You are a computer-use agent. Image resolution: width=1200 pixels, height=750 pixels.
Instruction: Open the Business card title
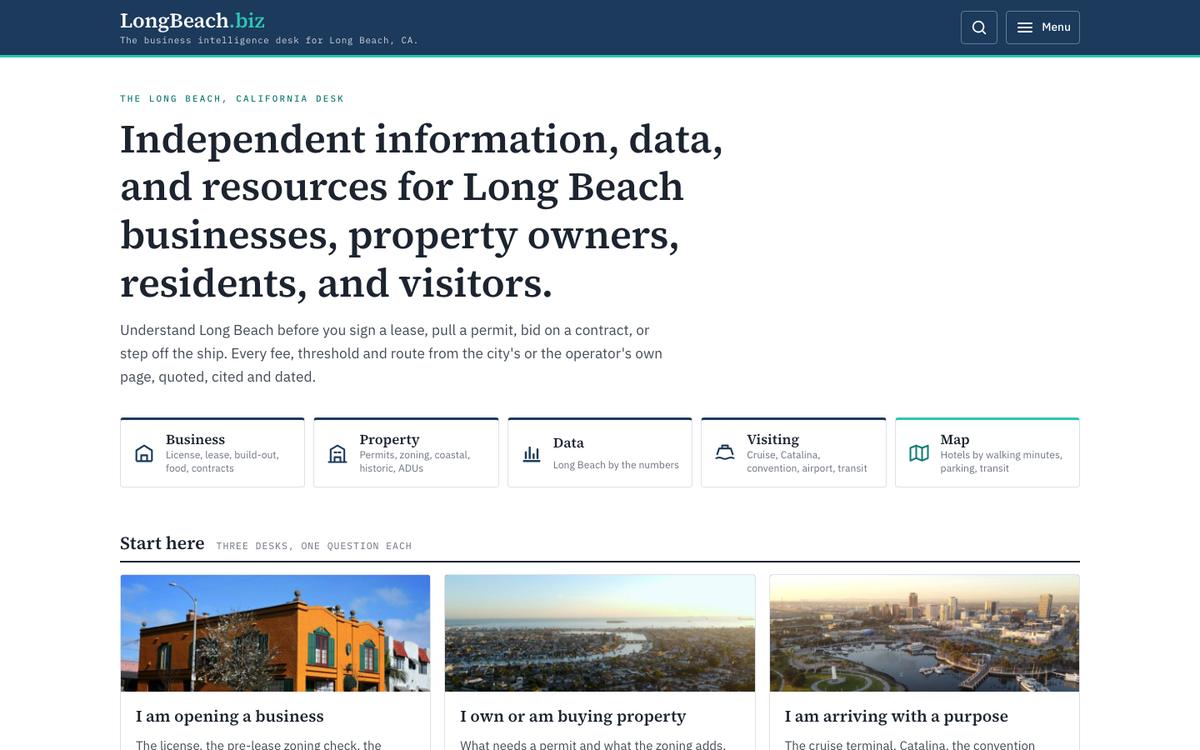click(195, 439)
